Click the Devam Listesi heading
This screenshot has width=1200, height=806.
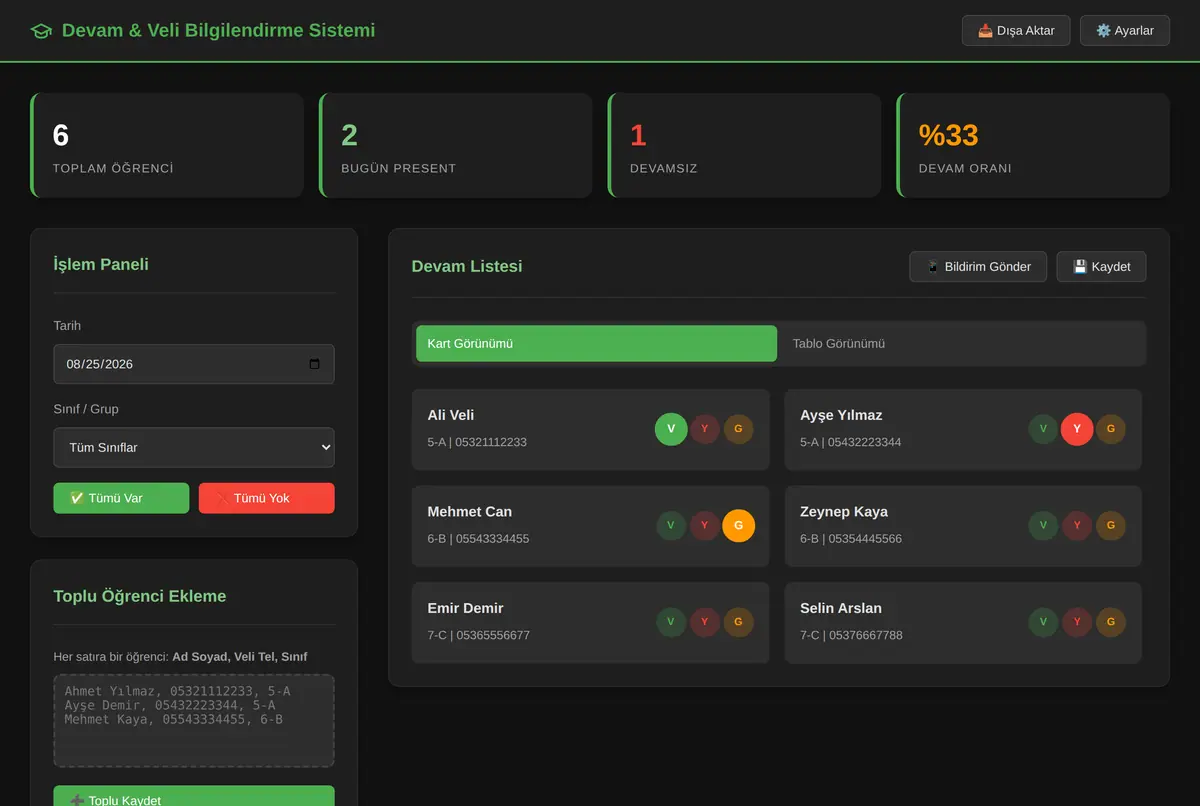pos(467,266)
